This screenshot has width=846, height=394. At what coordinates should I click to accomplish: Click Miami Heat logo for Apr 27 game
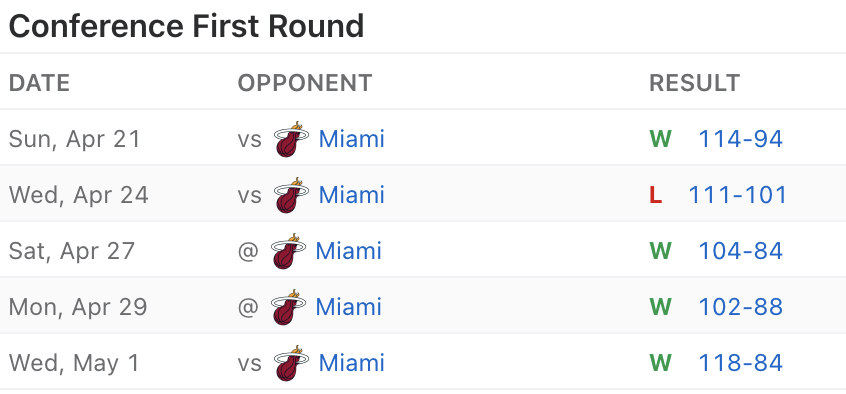coord(288,251)
